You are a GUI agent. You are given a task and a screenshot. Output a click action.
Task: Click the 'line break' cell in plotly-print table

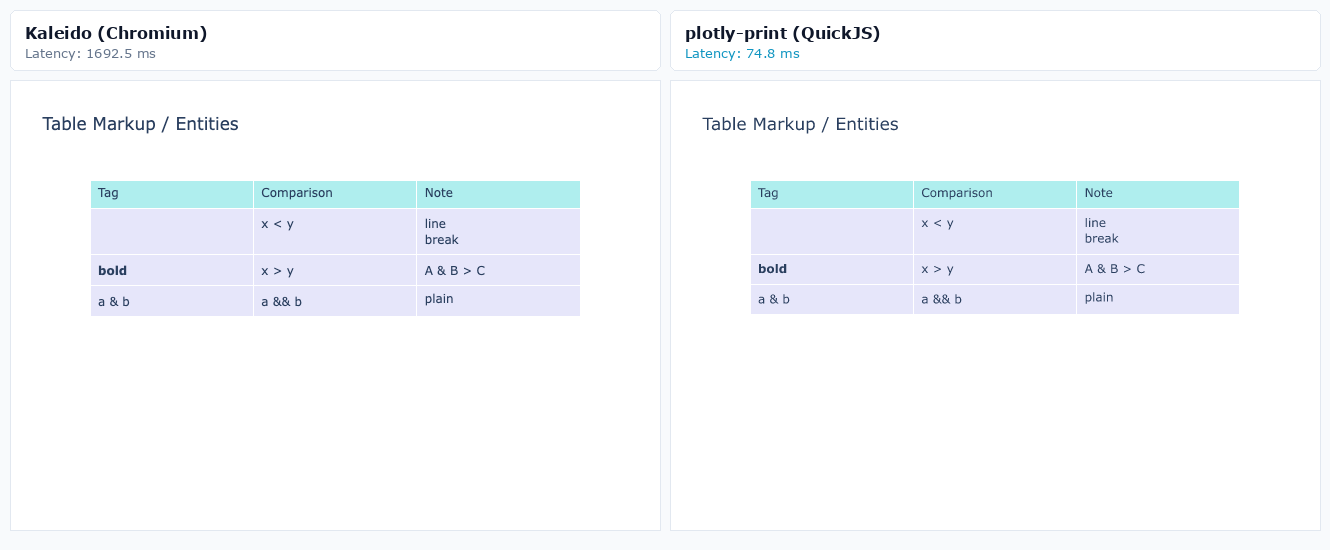(x=1158, y=231)
